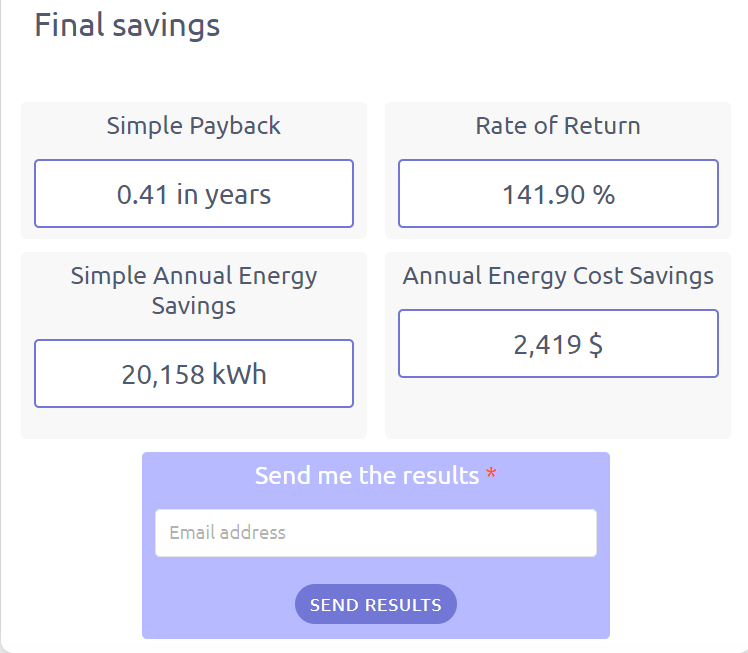Click the red required asterisk
The image size is (748, 653).
coord(491,475)
